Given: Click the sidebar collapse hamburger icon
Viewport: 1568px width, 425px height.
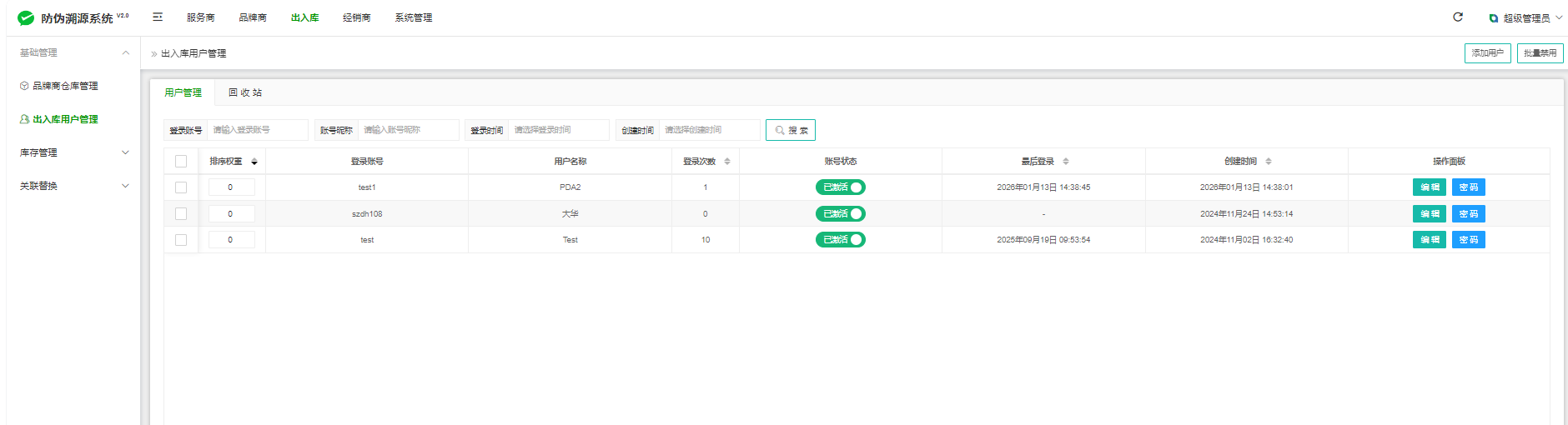Looking at the screenshot, I should (x=158, y=17).
